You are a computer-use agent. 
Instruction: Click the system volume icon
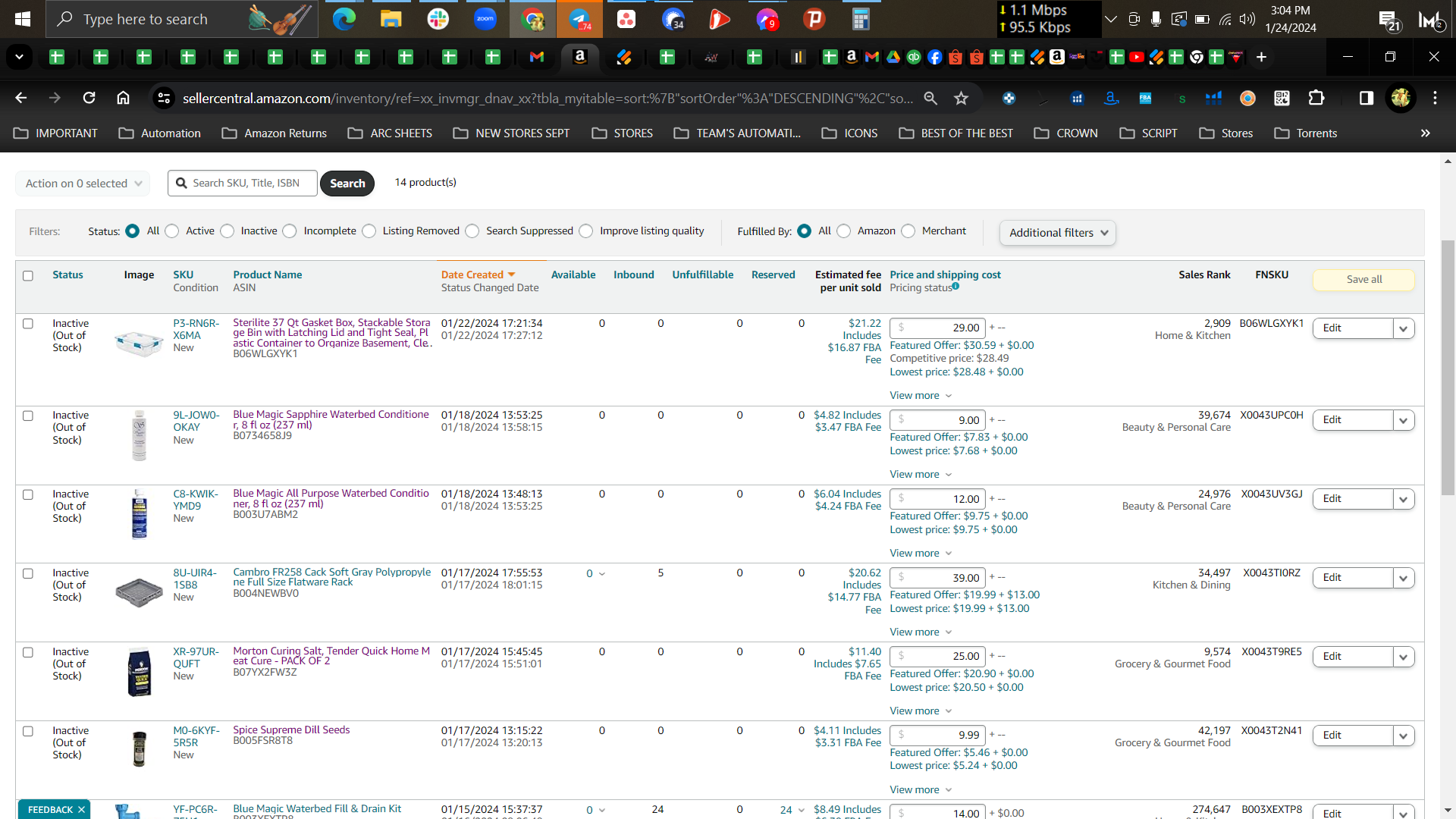click(x=1247, y=19)
